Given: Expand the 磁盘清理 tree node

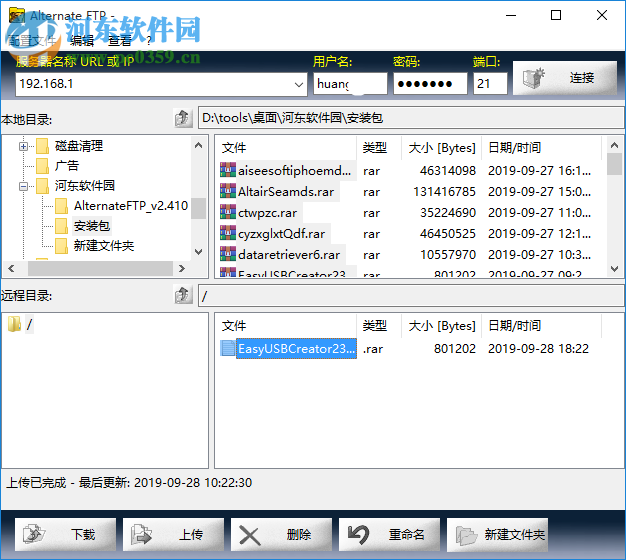Looking at the screenshot, I should coord(24,146).
